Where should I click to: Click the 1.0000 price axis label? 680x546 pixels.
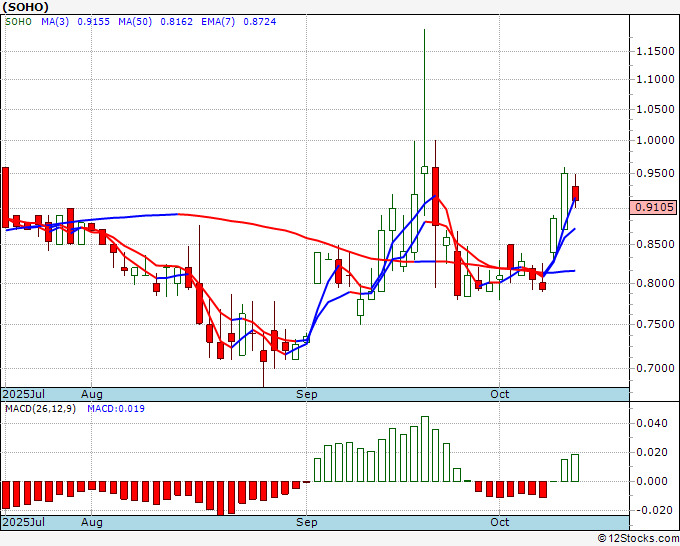point(655,140)
